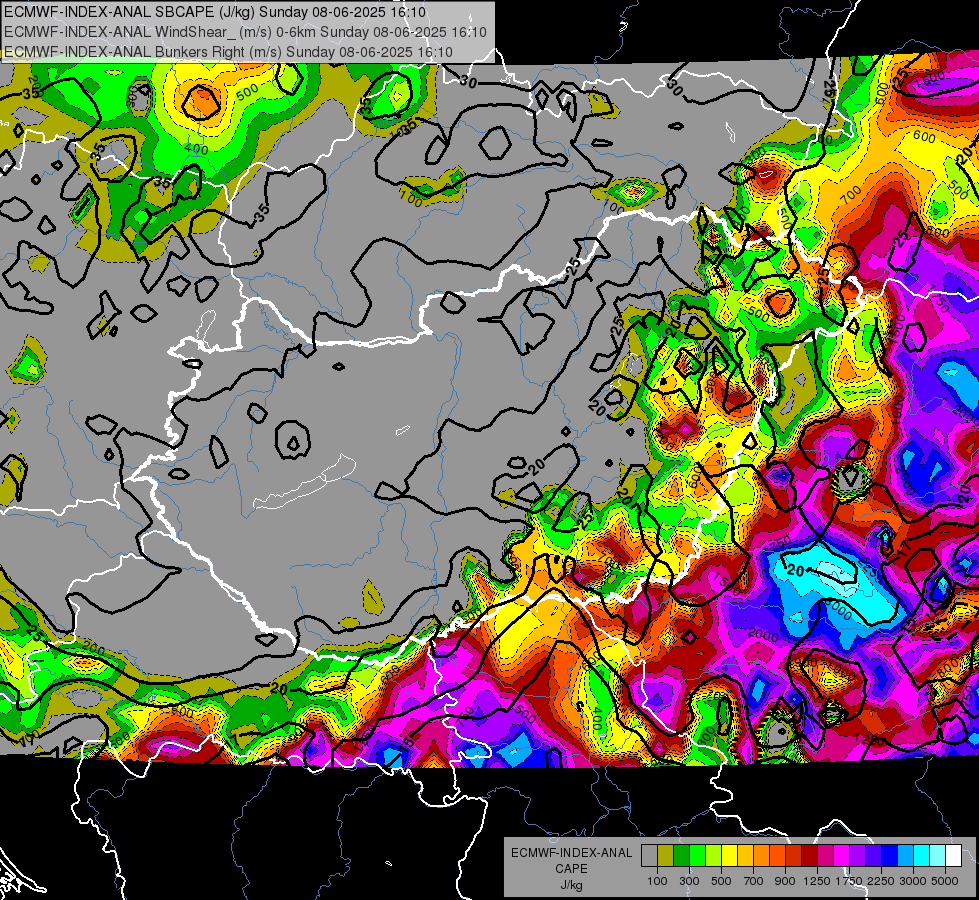Select the white legend swatch above 5000
The image size is (979, 900).
pyautogui.click(x=953, y=856)
